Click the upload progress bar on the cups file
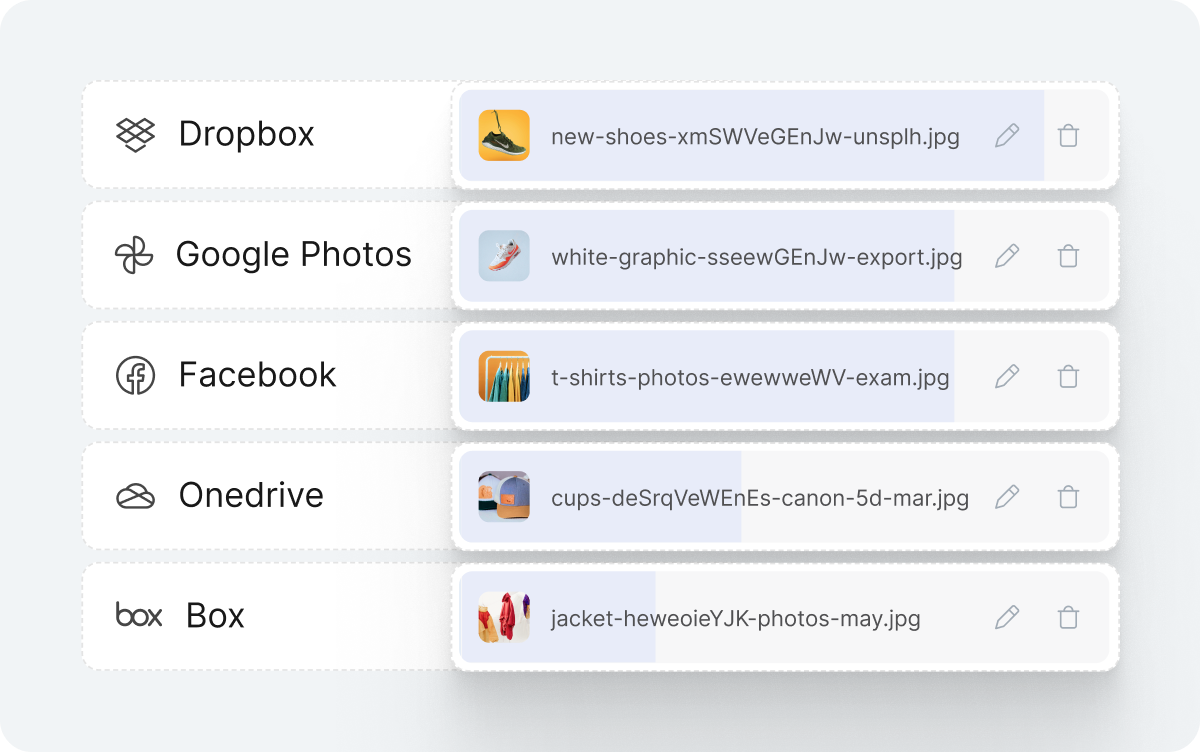 (600, 497)
